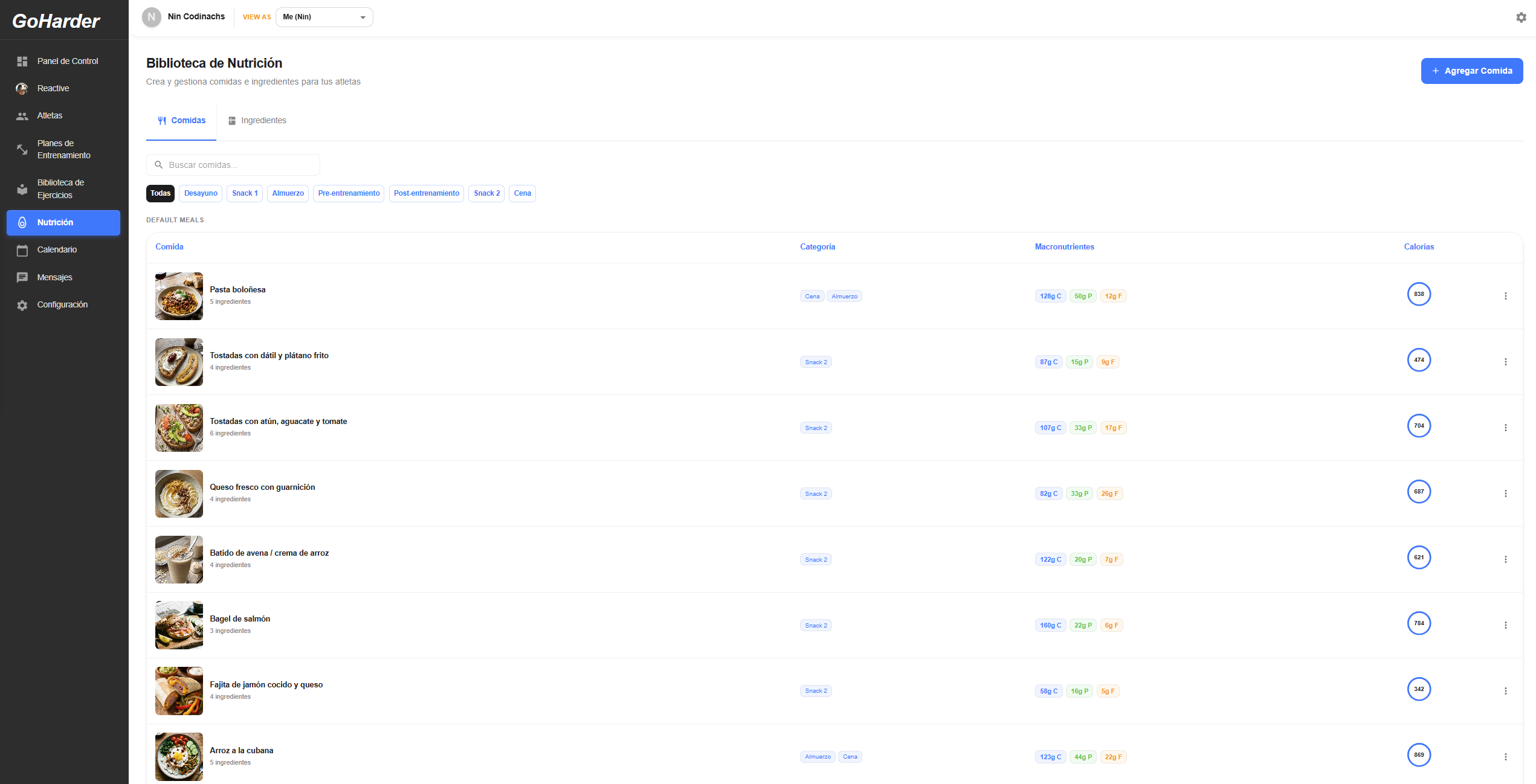The height and width of the screenshot is (784, 1536).
Task: Open three-dot menu for Pasta boloñesa
Action: pos(1505,296)
